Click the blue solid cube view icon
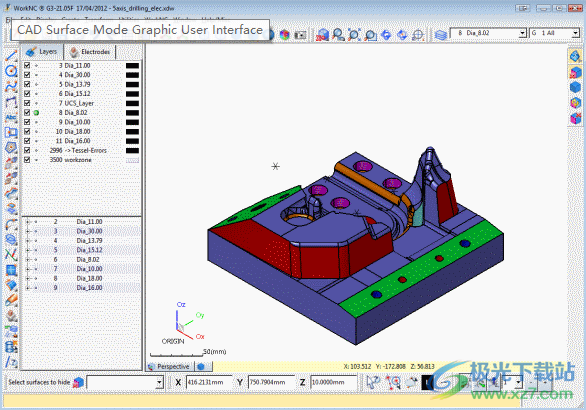The image size is (586, 410). [575, 87]
